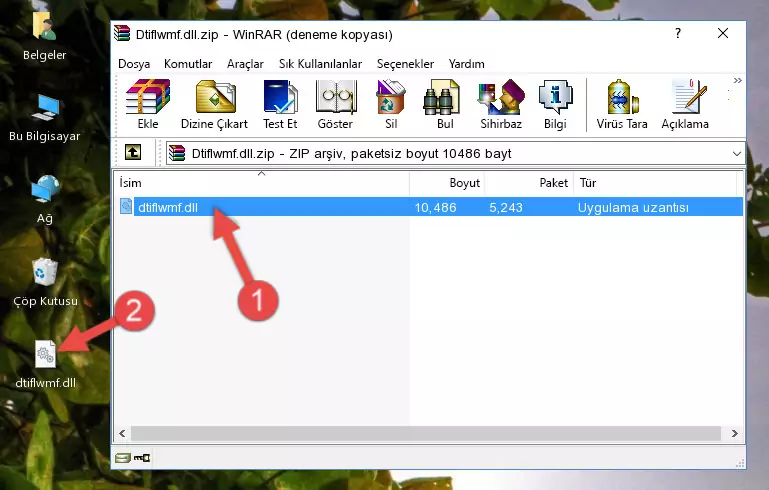Click the 10,486 size value

click(x=436, y=207)
